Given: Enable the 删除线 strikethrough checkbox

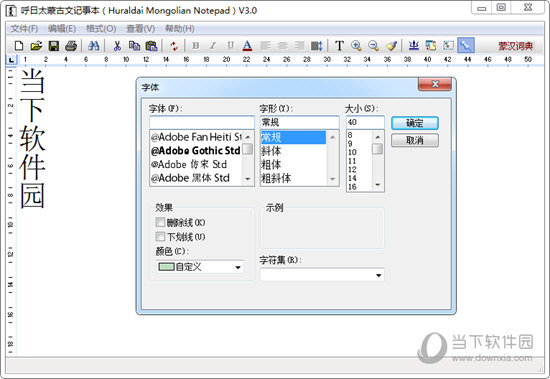Looking at the screenshot, I should 160,222.
